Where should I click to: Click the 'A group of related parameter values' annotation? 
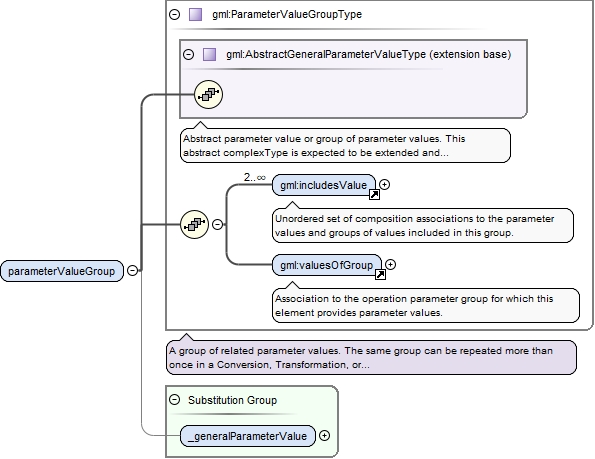371,358
